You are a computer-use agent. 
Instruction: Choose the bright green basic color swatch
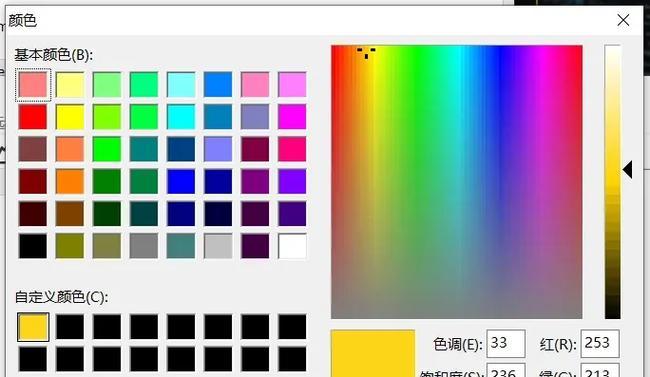(107, 149)
